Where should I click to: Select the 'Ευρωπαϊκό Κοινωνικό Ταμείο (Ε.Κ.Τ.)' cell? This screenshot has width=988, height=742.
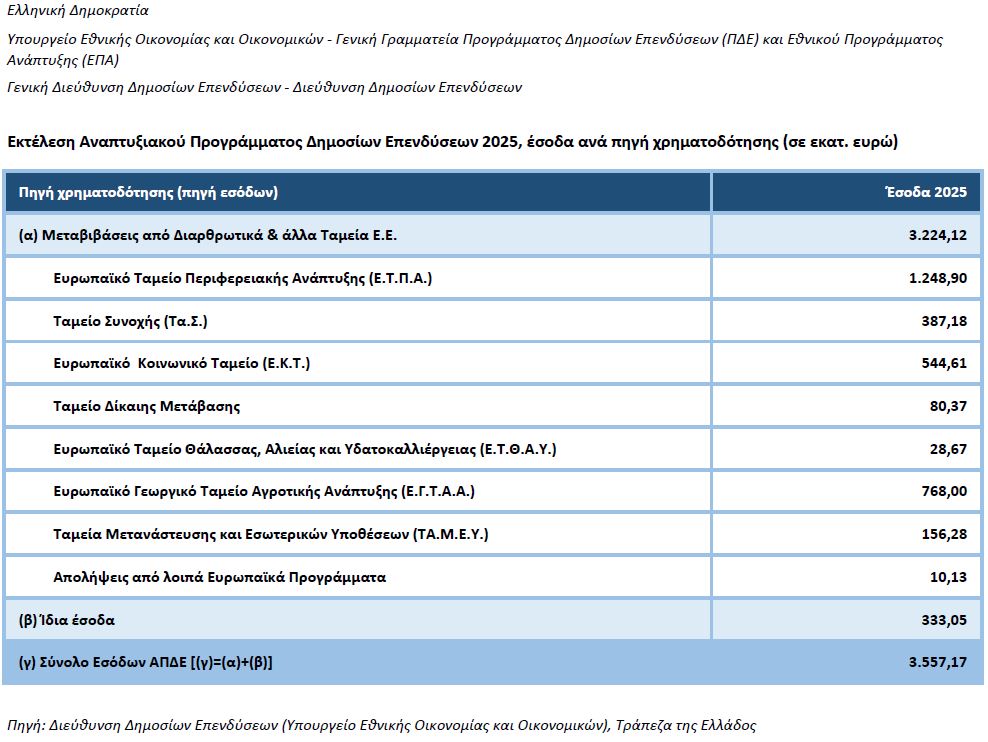tap(181, 363)
